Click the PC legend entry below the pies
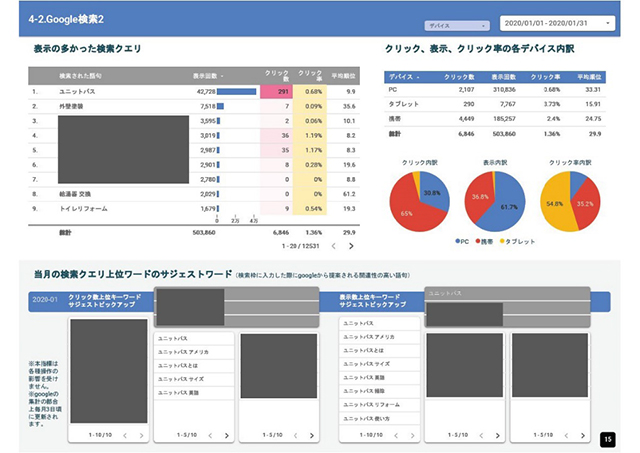Image resolution: width=640 pixels, height=453 pixels. [462, 242]
